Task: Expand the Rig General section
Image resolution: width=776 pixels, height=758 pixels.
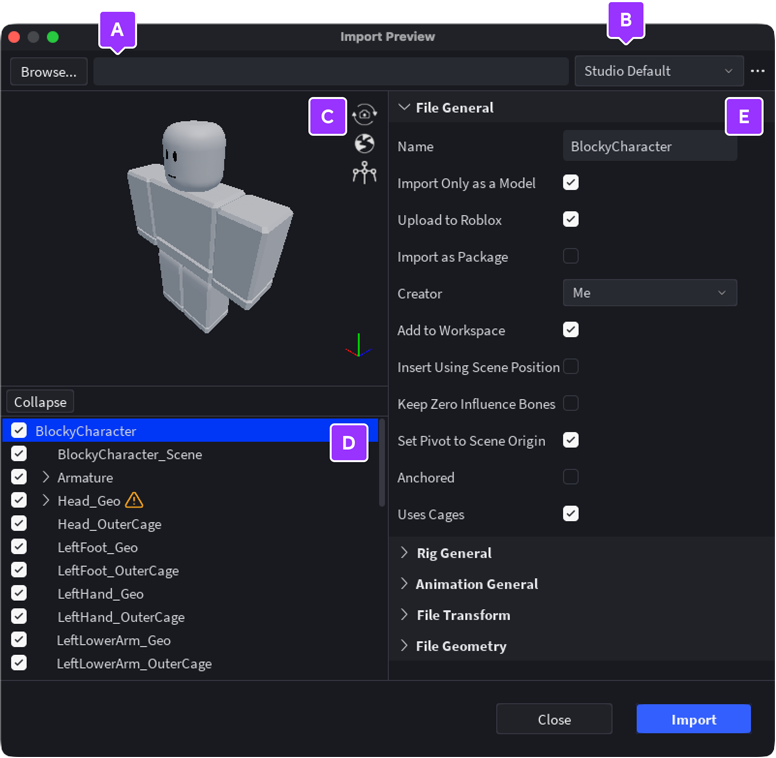Action: point(404,553)
